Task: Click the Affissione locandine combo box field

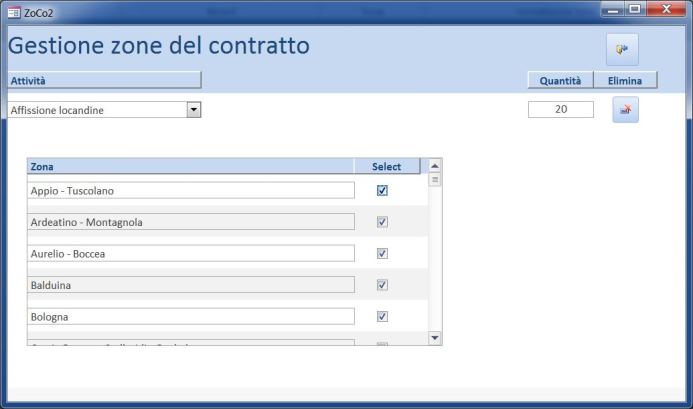Action: coord(104,110)
